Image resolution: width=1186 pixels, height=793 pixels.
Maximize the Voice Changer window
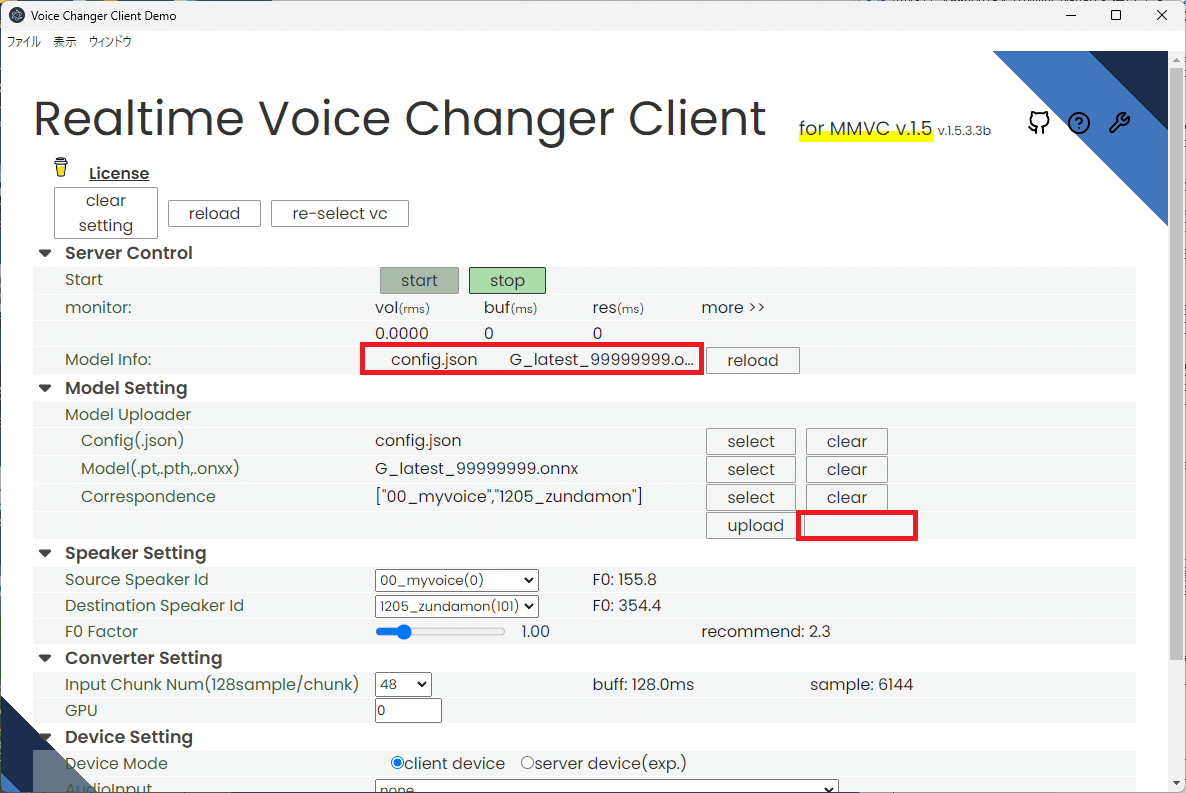click(1116, 15)
